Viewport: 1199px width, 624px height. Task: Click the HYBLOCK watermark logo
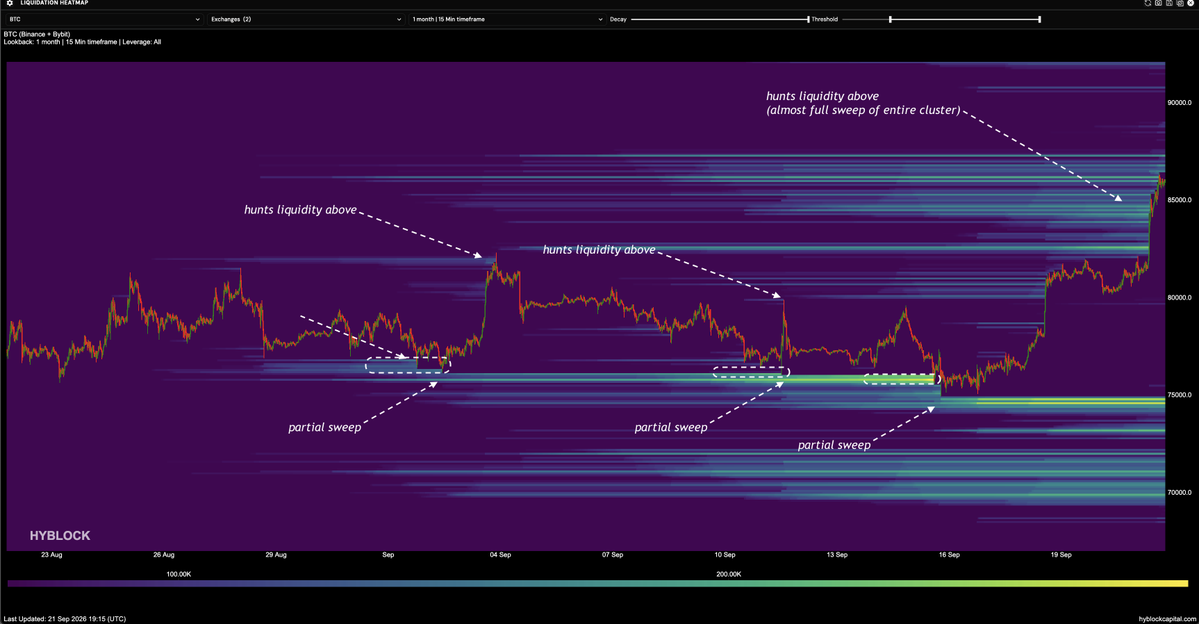click(60, 536)
